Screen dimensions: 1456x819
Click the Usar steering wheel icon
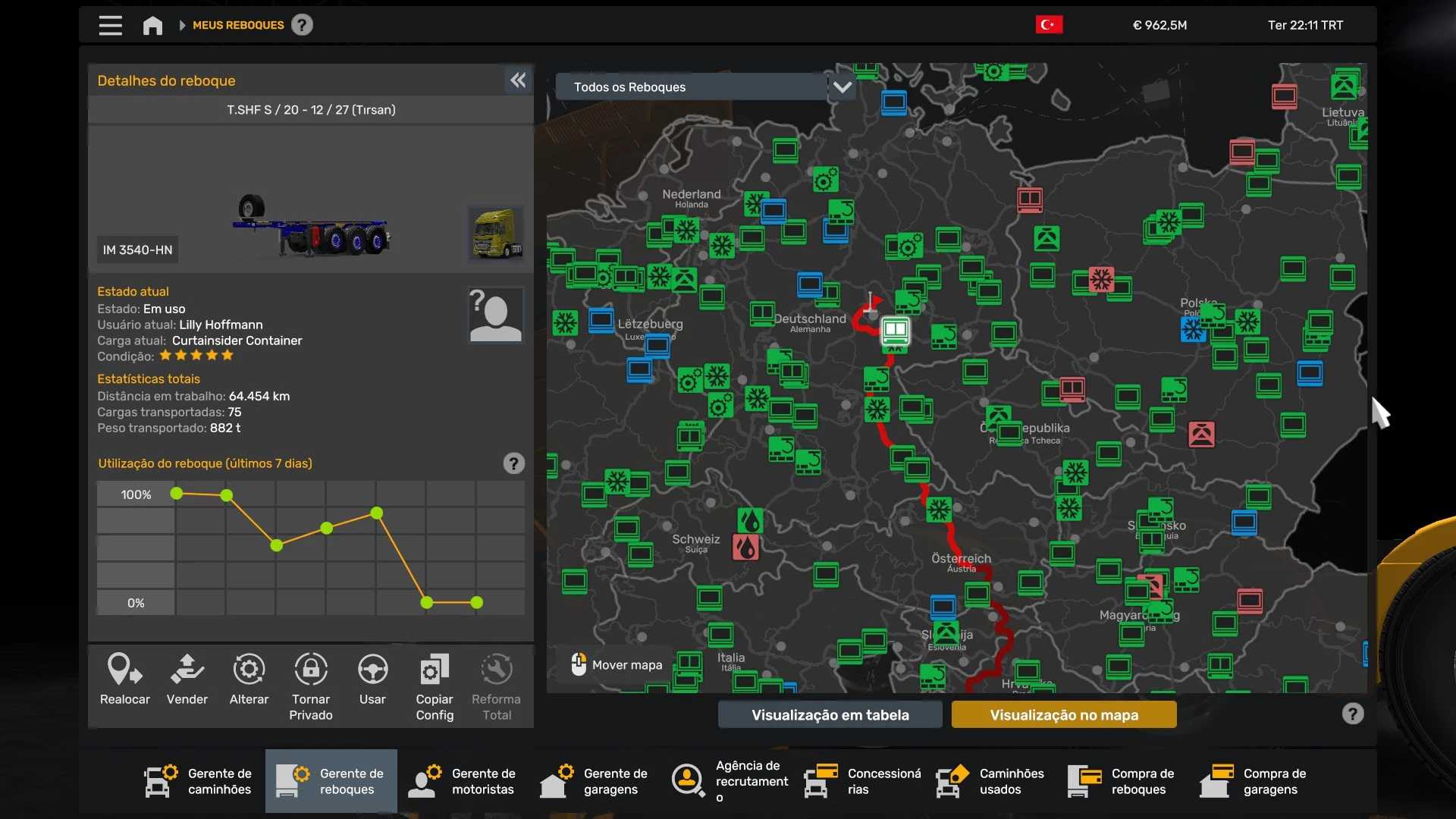[372, 670]
